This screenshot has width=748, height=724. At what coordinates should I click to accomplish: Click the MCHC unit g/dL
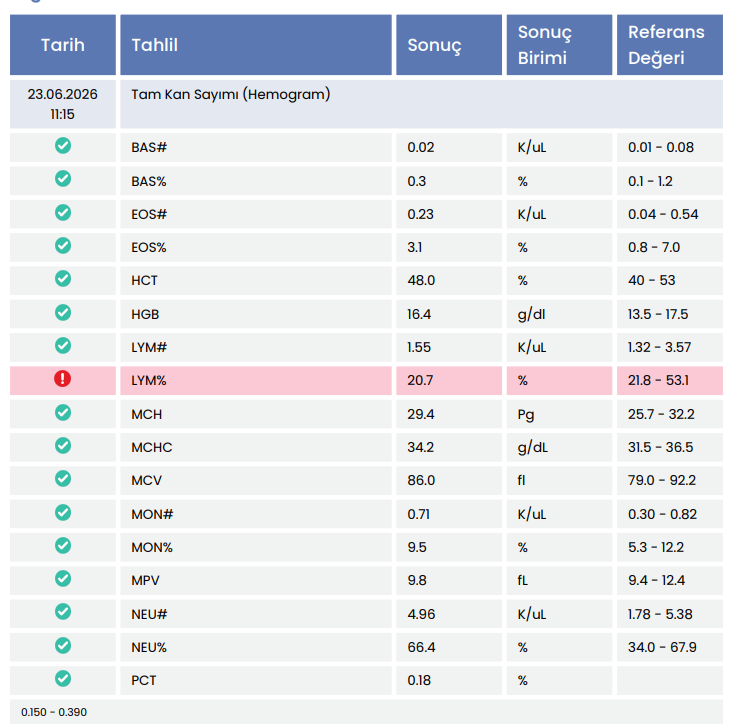coord(532,447)
